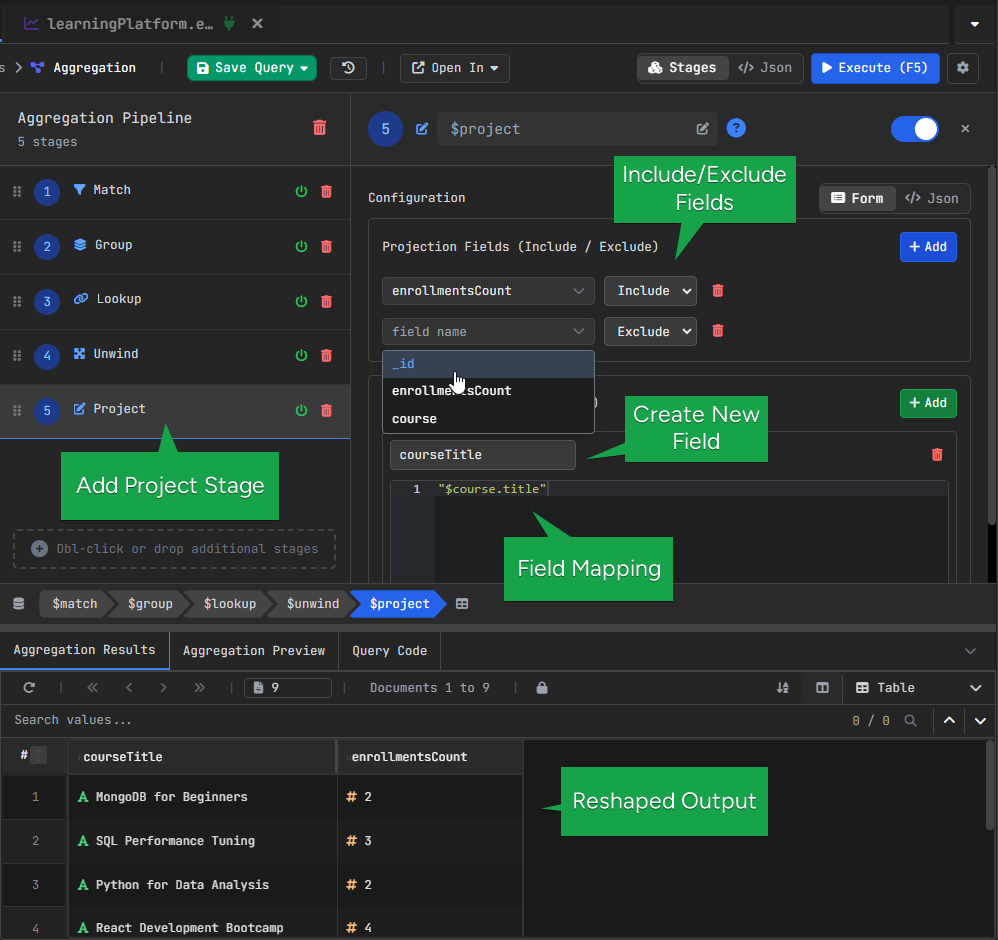Choose course from the field list
This screenshot has height=940, width=998.
tap(488, 419)
